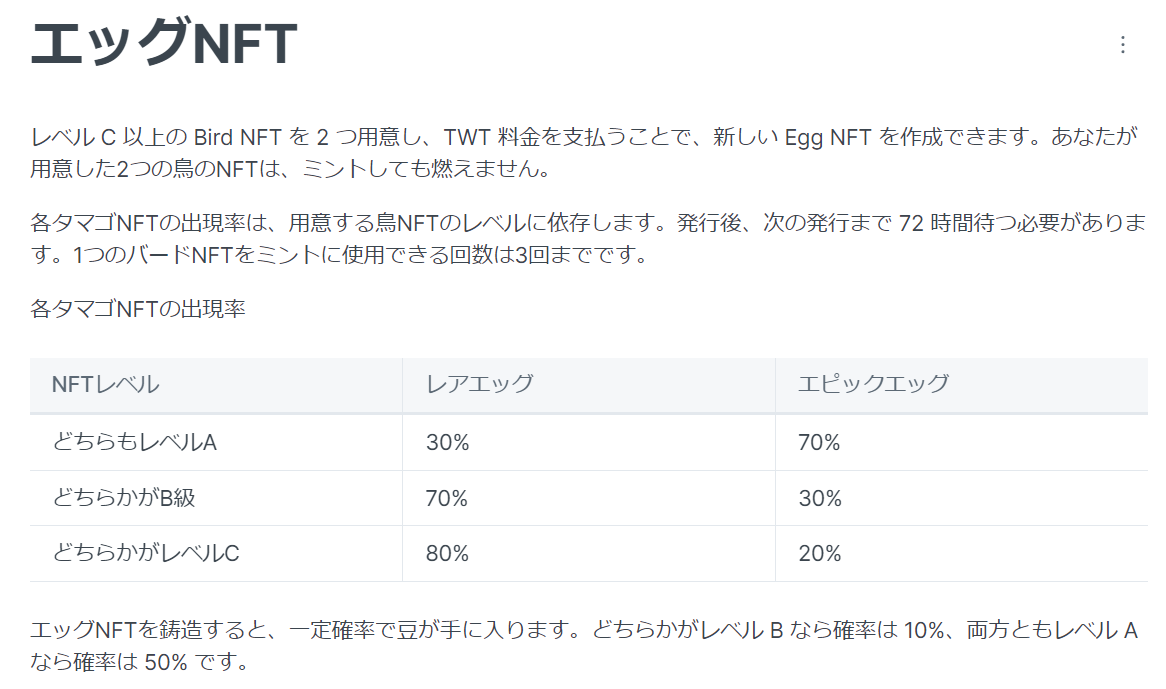Click the どちらかがB級 row label
The image size is (1166, 689).
pos(123,498)
